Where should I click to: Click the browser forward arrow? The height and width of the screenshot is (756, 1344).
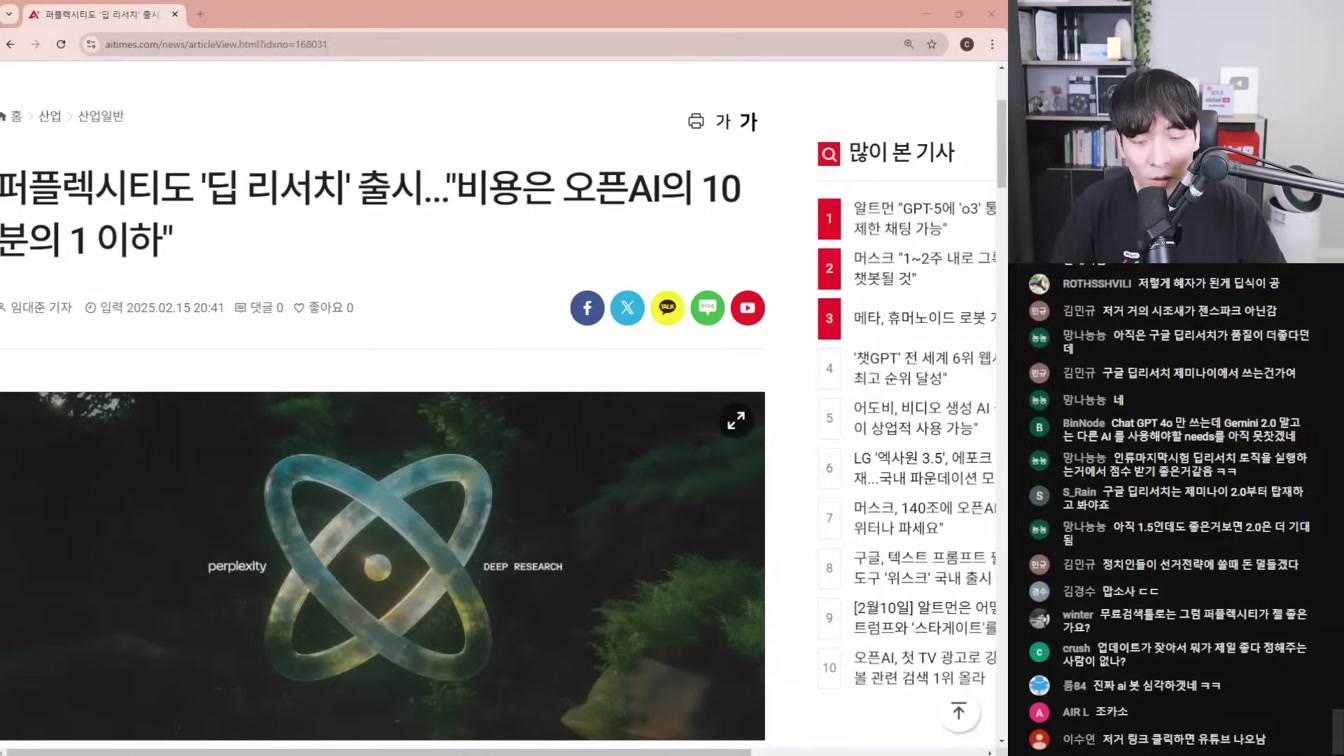point(35,44)
